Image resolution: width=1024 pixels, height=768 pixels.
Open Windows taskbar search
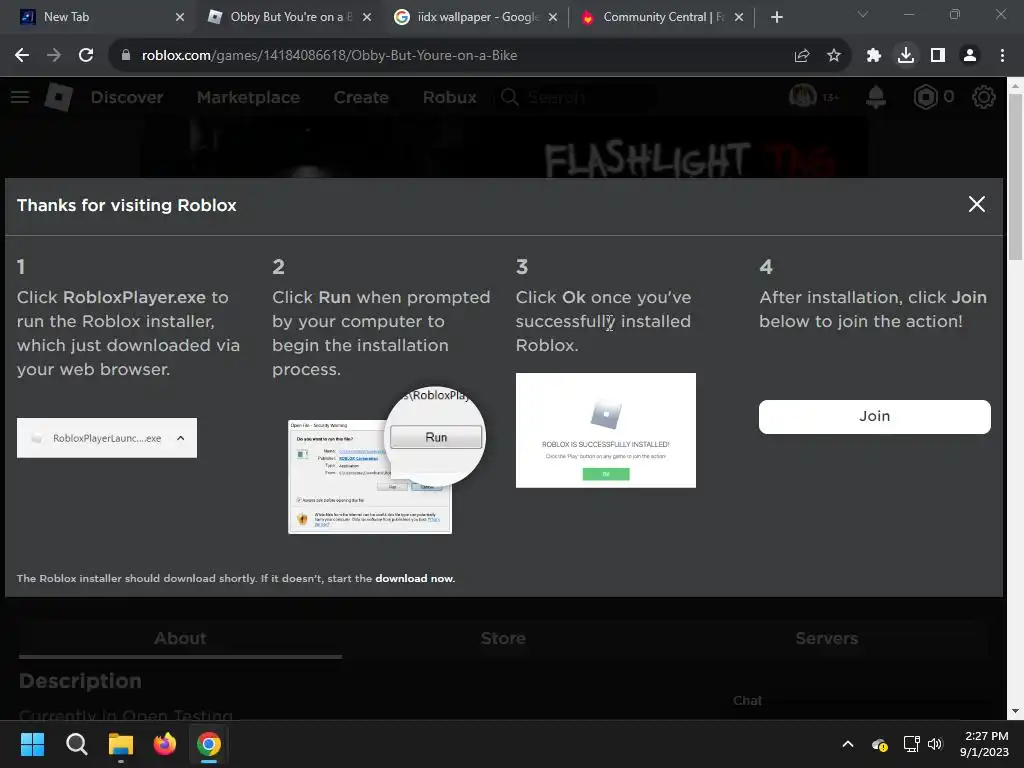pos(76,744)
